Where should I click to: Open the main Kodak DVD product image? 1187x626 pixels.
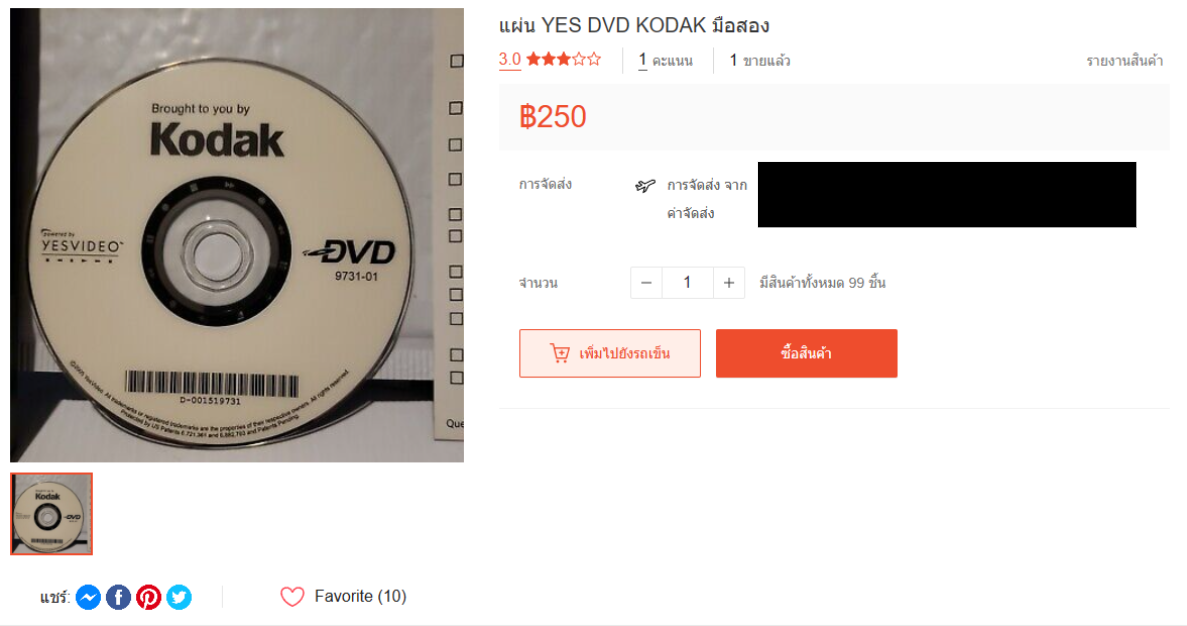(237, 235)
